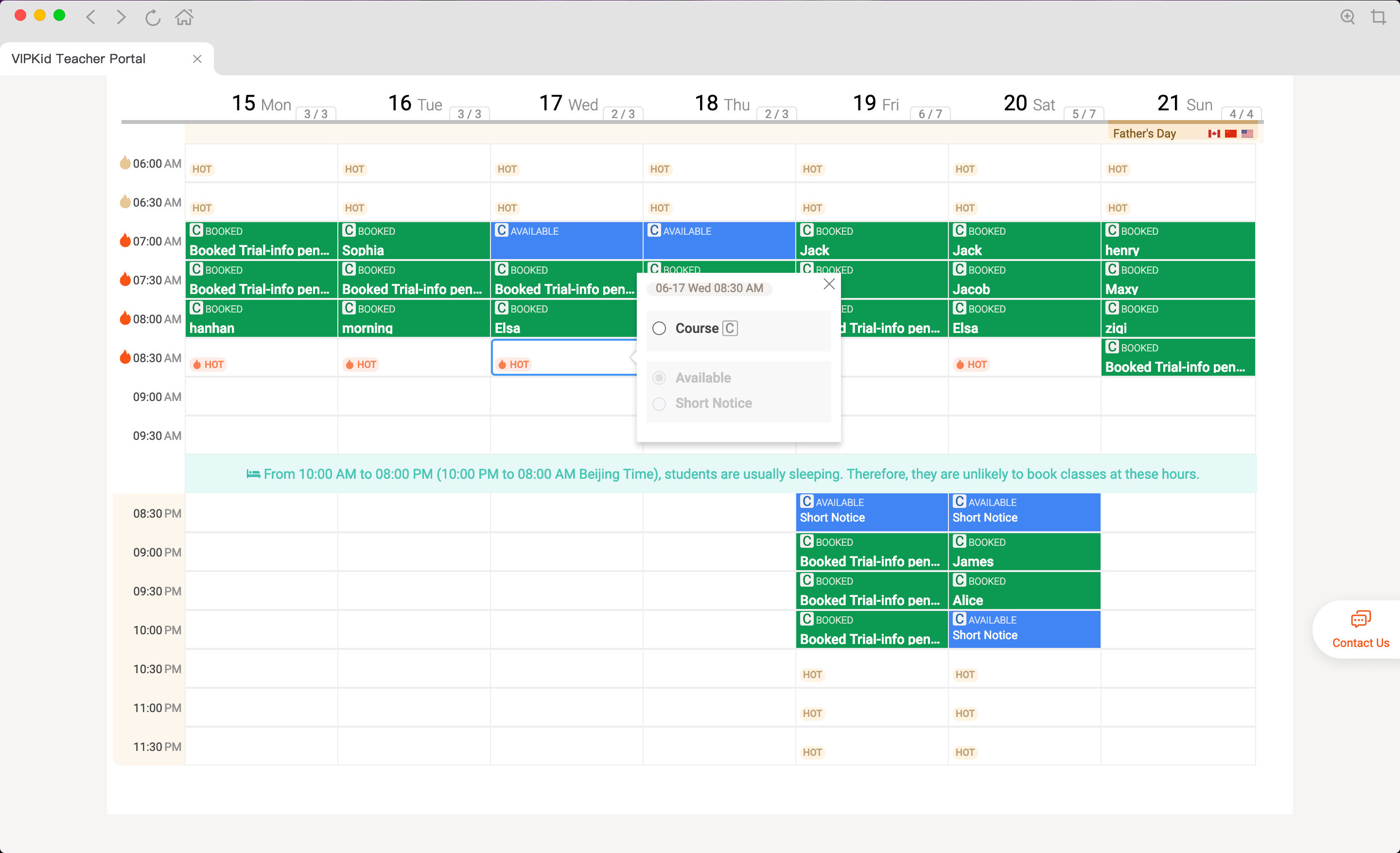Click the Contact Us button
Image resolution: width=1400 pixels, height=853 pixels.
point(1360,643)
